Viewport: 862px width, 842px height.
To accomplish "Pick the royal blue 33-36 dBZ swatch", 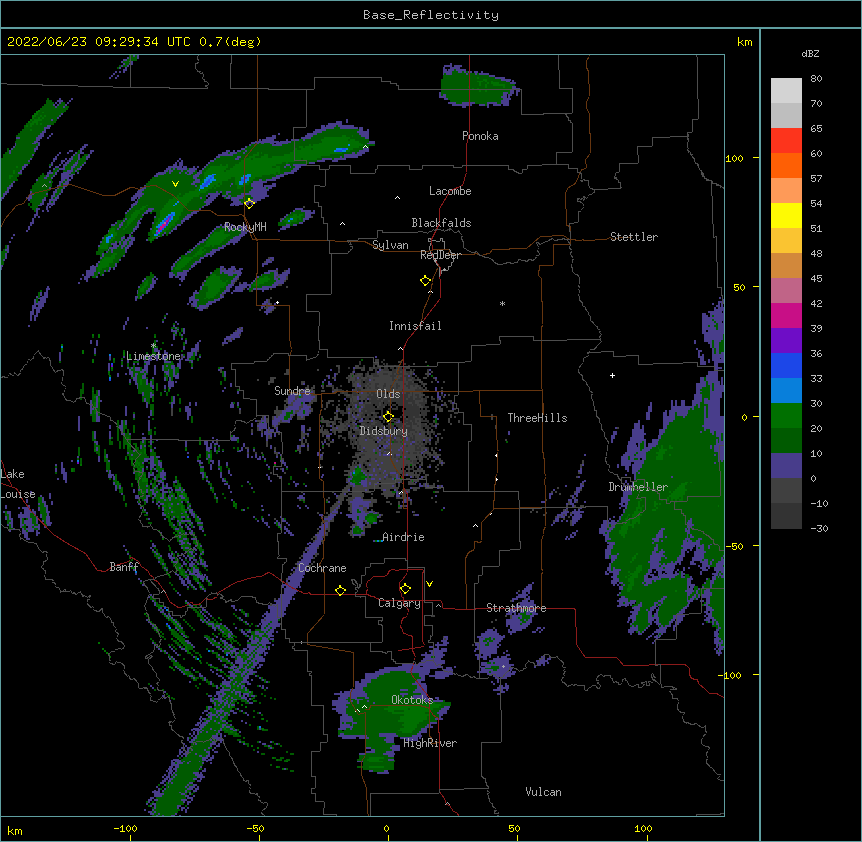I will pos(786,365).
